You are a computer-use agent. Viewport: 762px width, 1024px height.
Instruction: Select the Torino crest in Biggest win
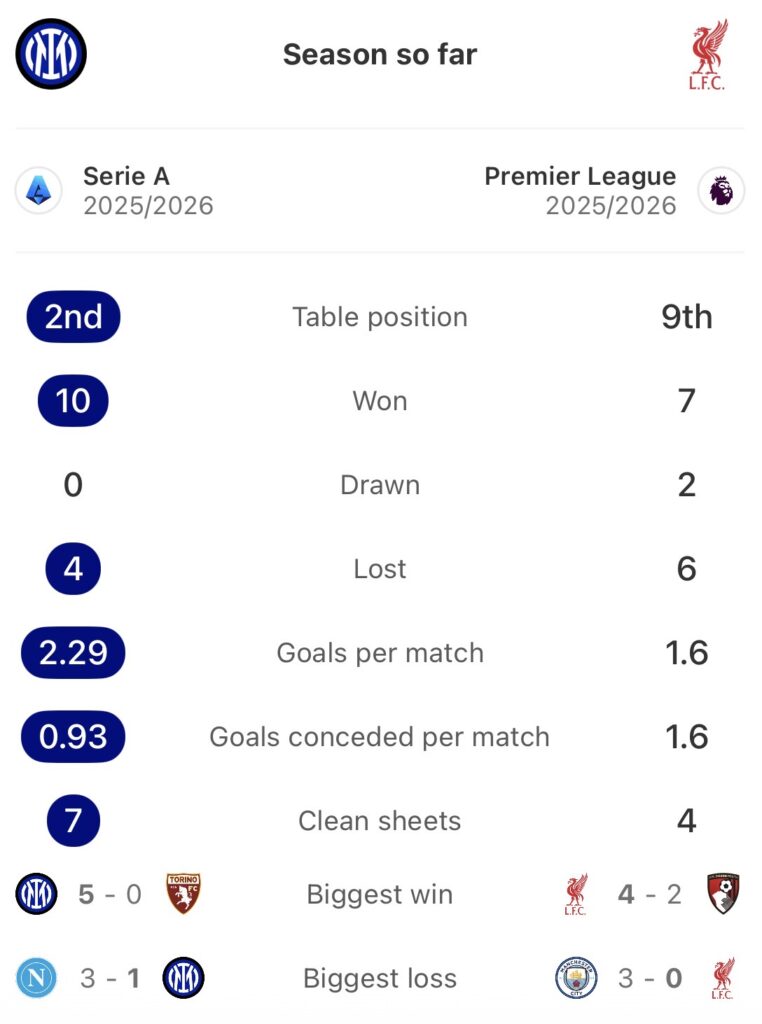184,894
